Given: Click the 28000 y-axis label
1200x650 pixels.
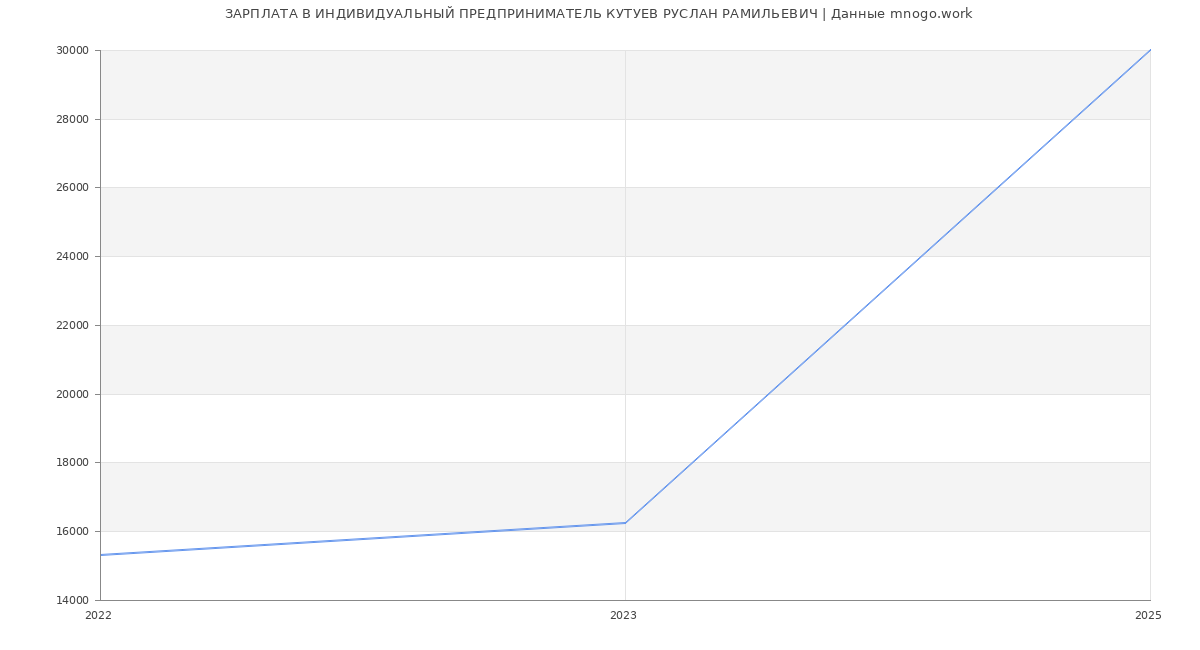Looking at the screenshot, I should click(x=74, y=119).
